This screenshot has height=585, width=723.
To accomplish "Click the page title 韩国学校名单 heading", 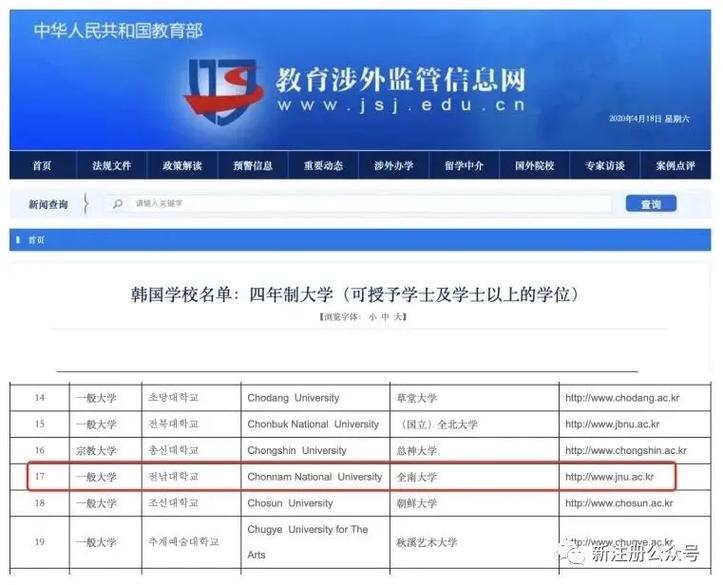I will point(354,295).
